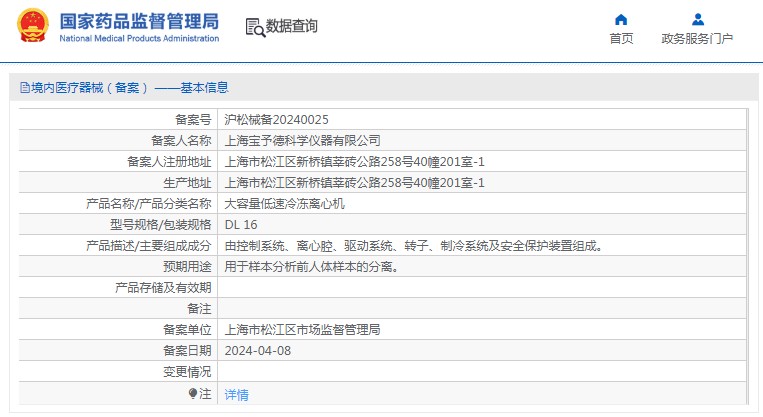
Task: Click the 生产地址 row label
Action: (187, 183)
